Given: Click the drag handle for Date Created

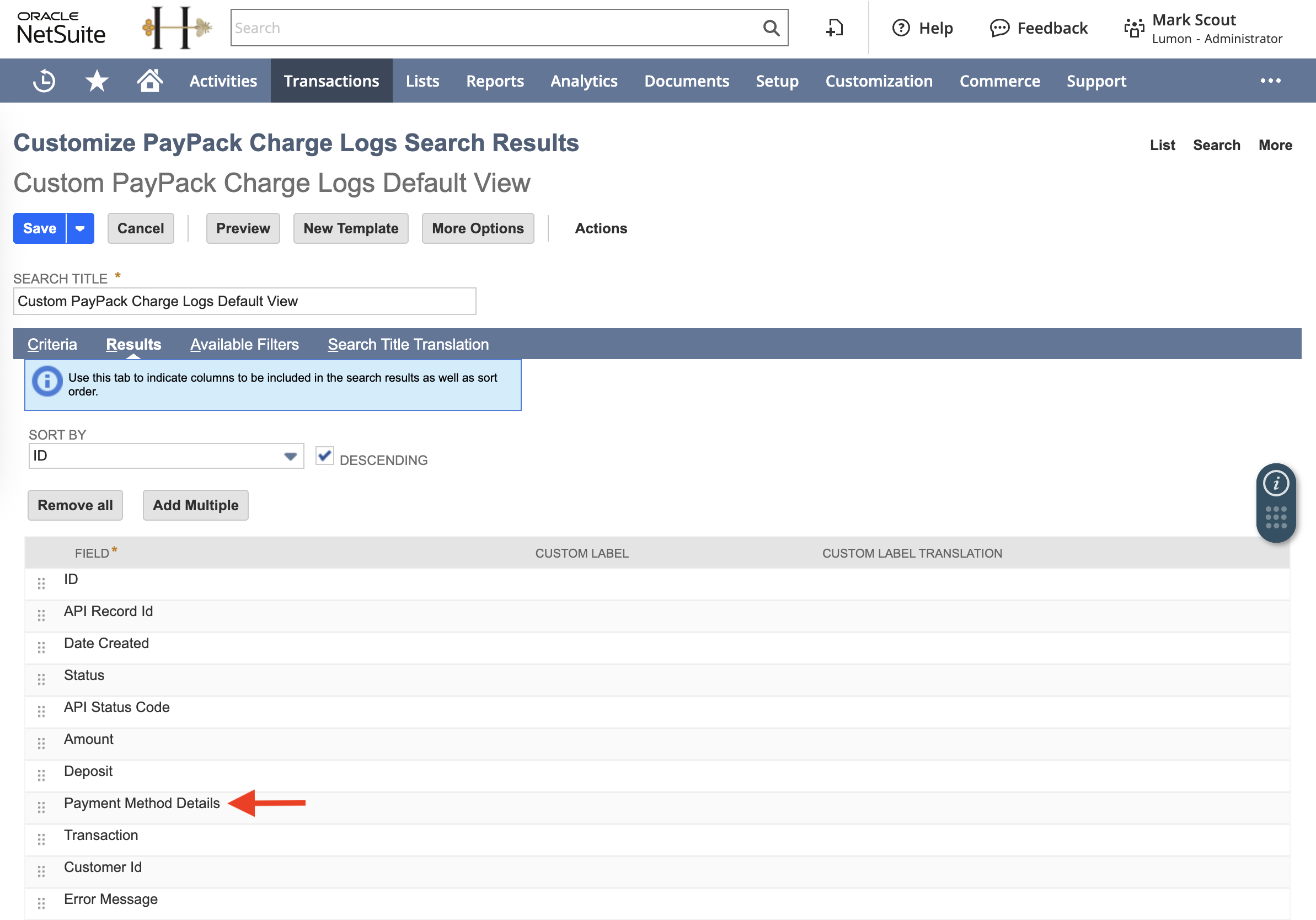Looking at the screenshot, I should (41, 648).
